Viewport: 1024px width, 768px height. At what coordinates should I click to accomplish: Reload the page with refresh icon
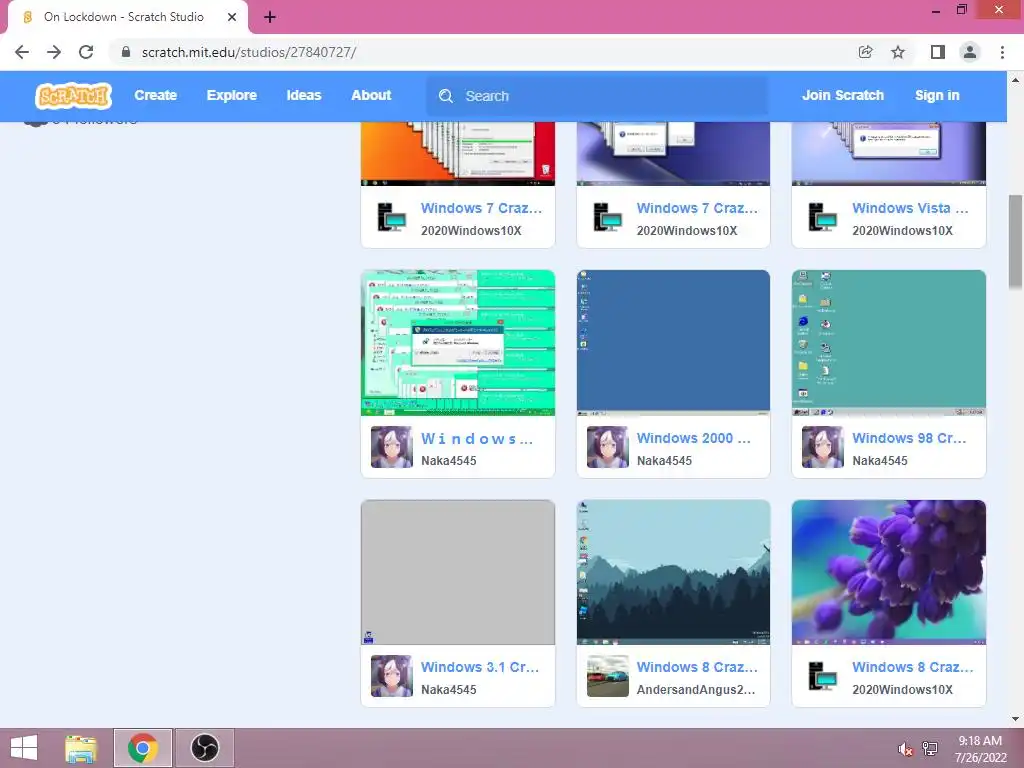point(86,52)
